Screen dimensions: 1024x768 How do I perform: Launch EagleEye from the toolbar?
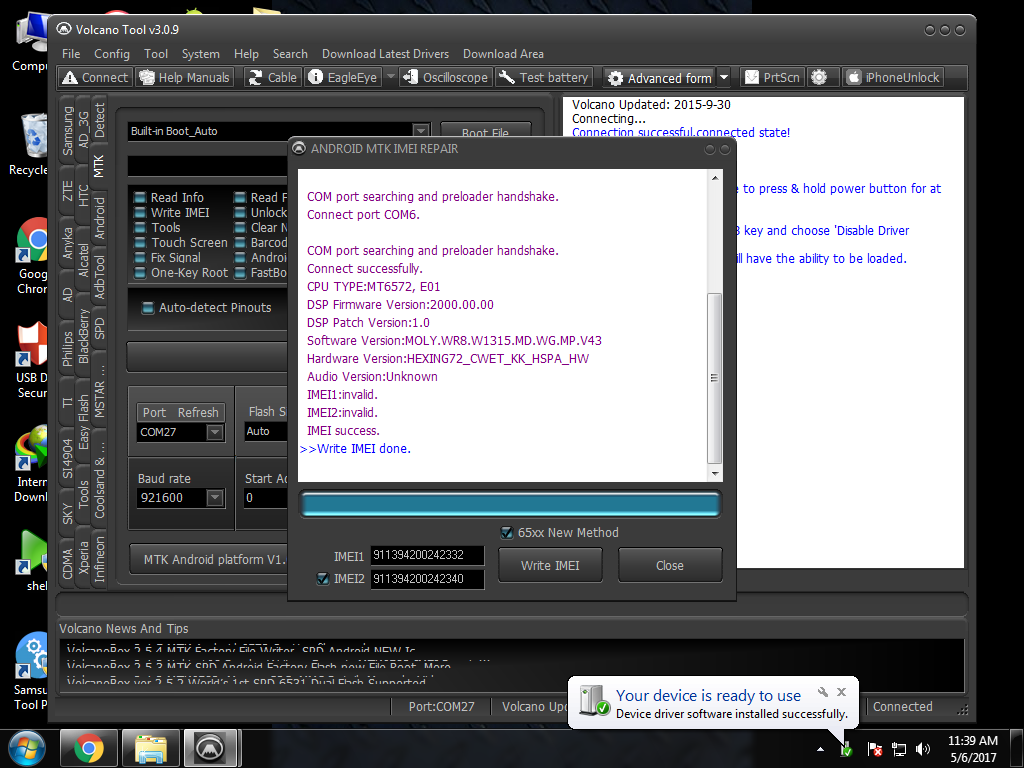click(x=343, y=78)
